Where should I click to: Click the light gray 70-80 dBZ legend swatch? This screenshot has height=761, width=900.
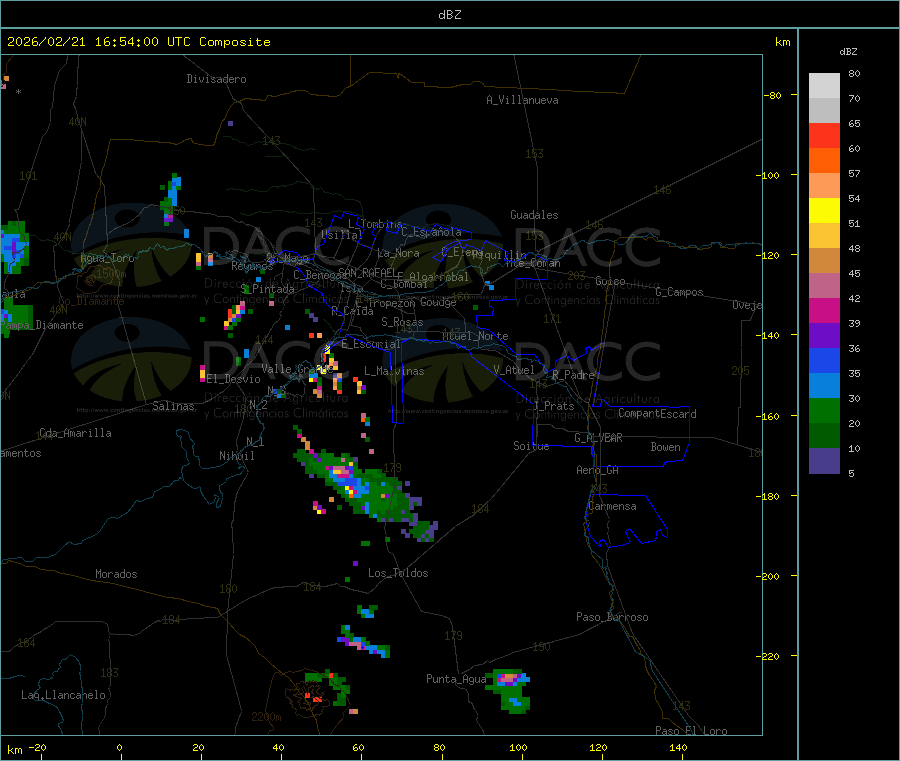824,86
